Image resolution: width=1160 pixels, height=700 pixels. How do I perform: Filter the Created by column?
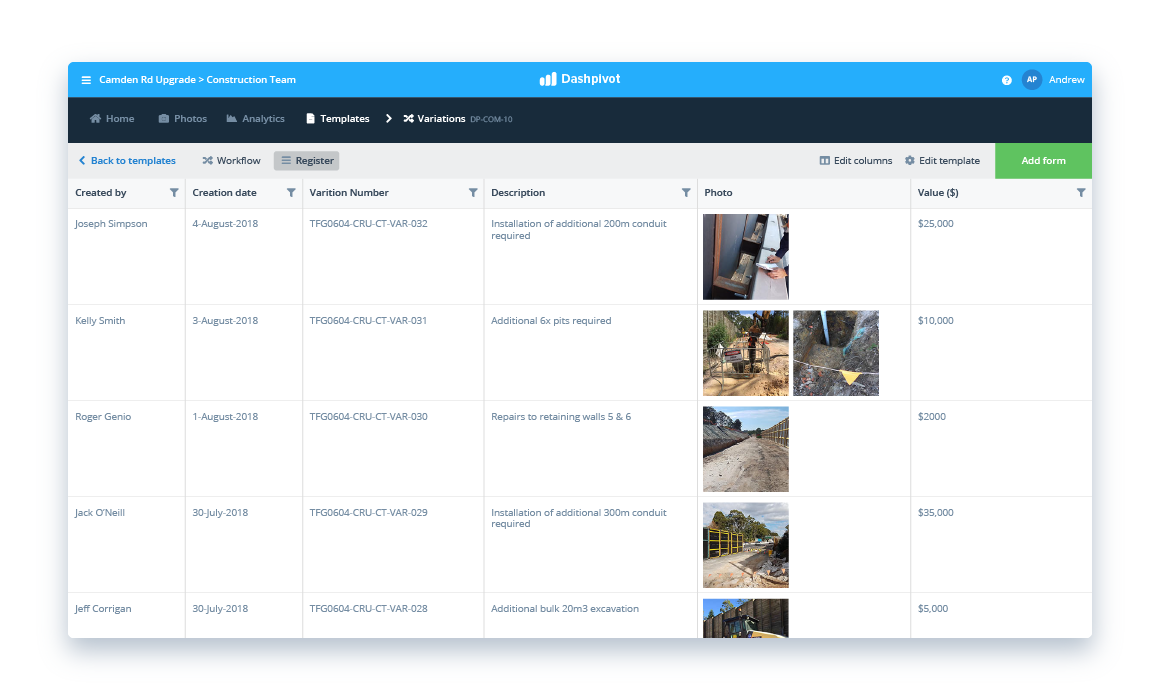point(174,192)
